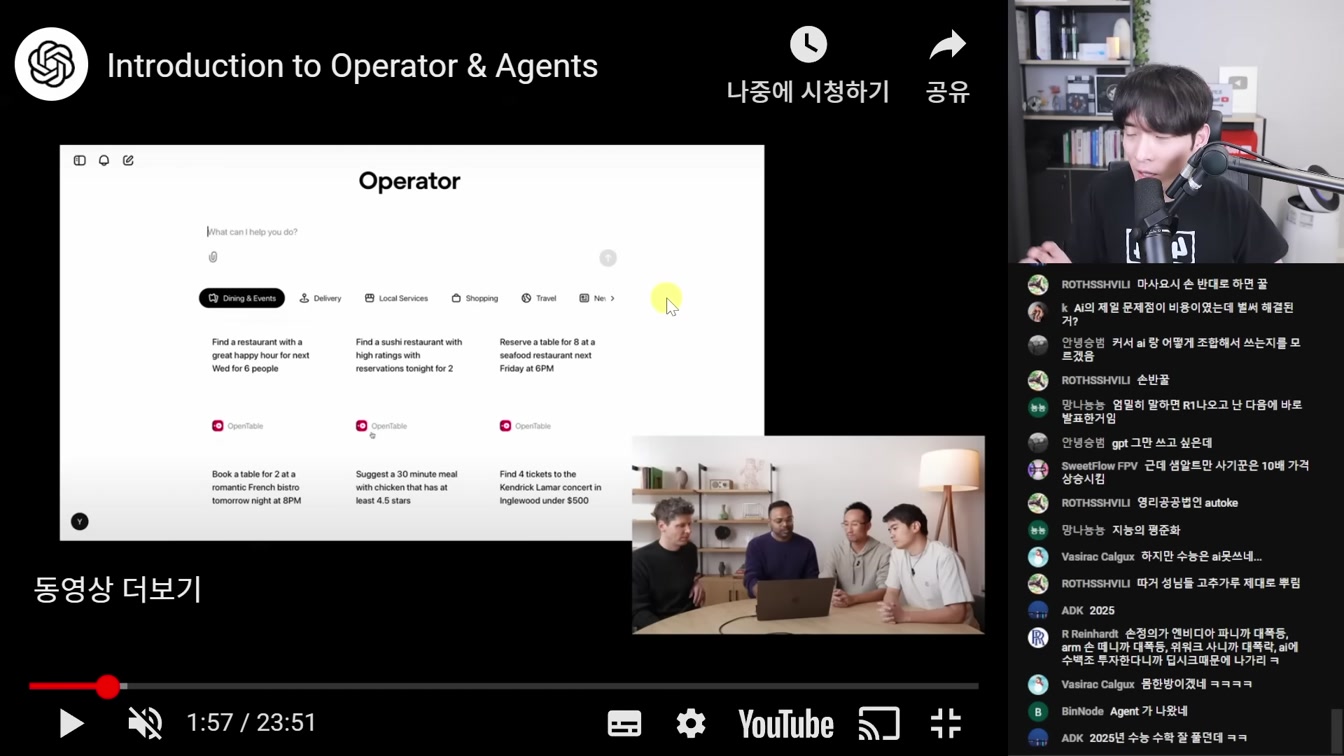The image size is (1344, 756).
Task: Click the 1:57 / 23:51 time display
Action: (x=252, y=723)
